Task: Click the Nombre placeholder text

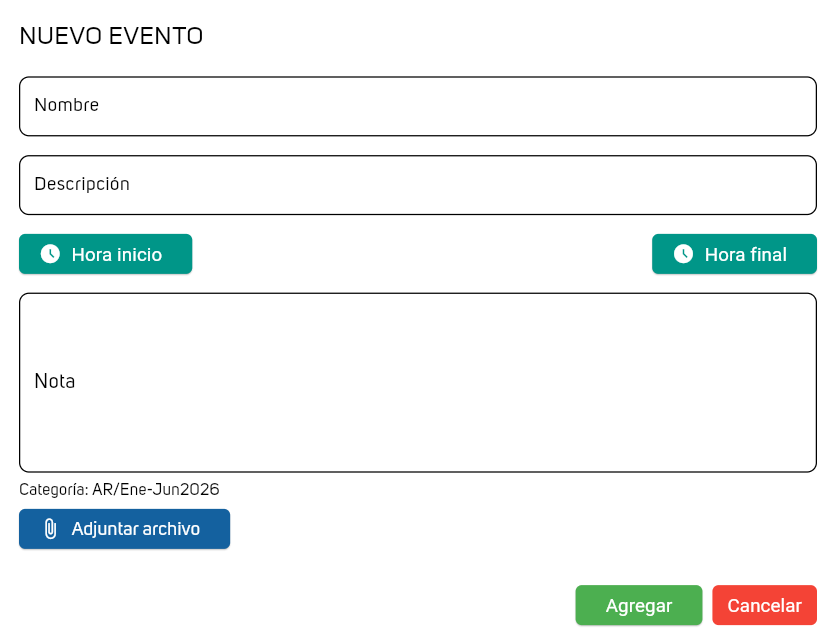Action: 66,105
